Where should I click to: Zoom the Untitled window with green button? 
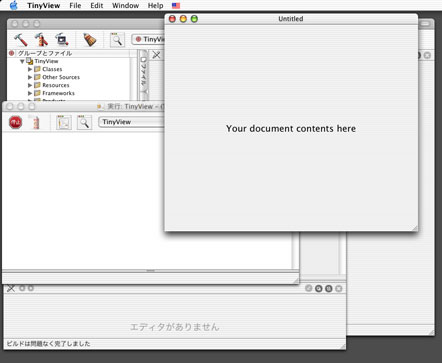194,19
